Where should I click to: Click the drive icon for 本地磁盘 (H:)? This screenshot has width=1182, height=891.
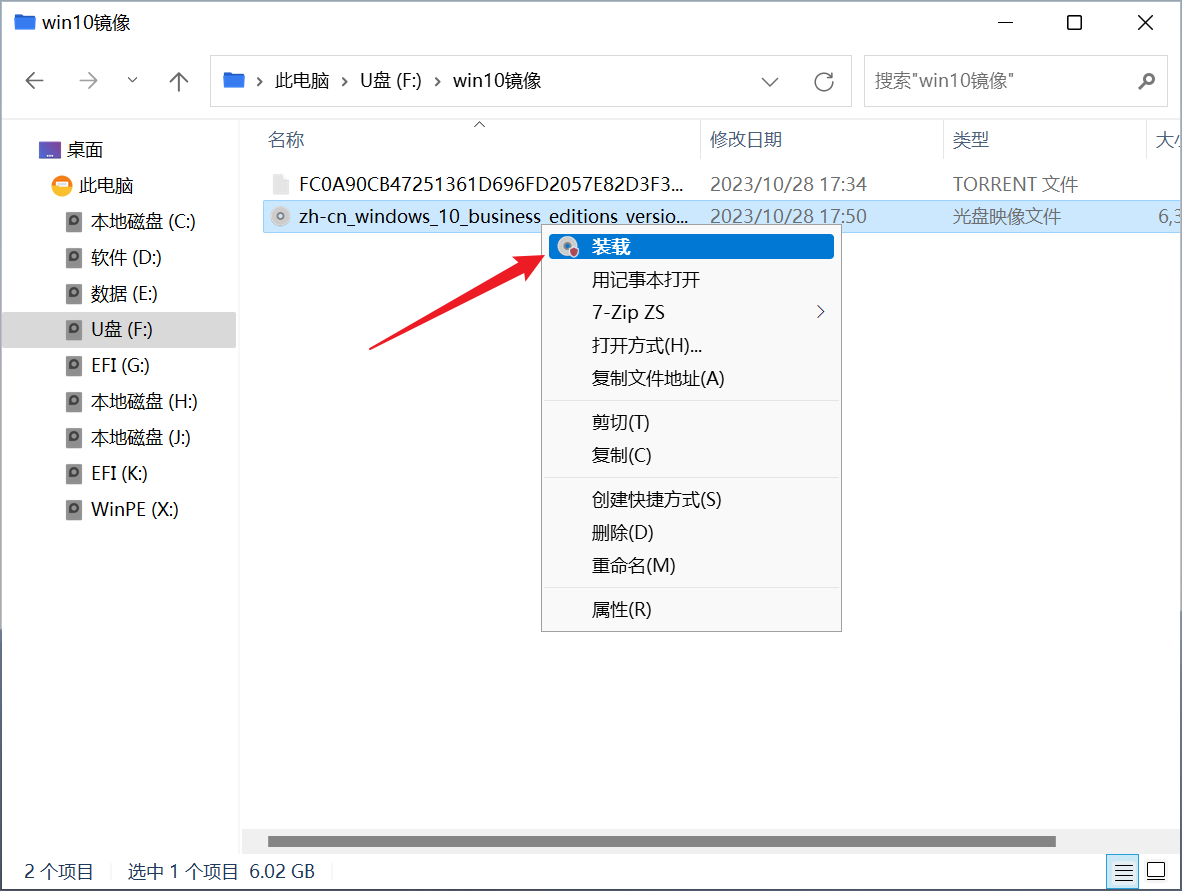coord(74,402)
